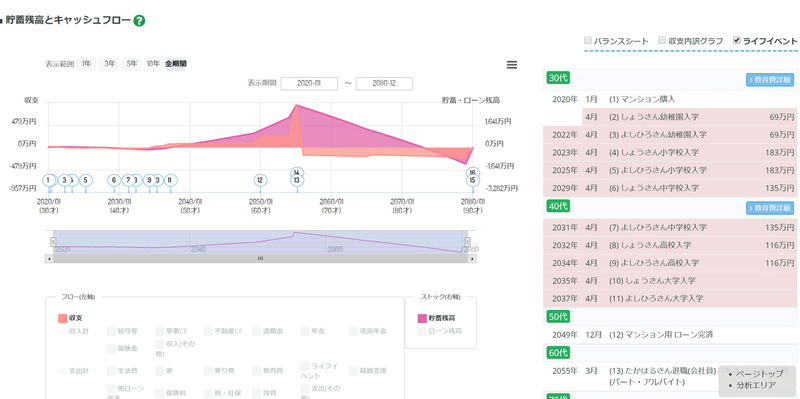The width and height of the screenshot is (800, 399).
Task: Set the display range to 全期間
Action: pos(176,64)
